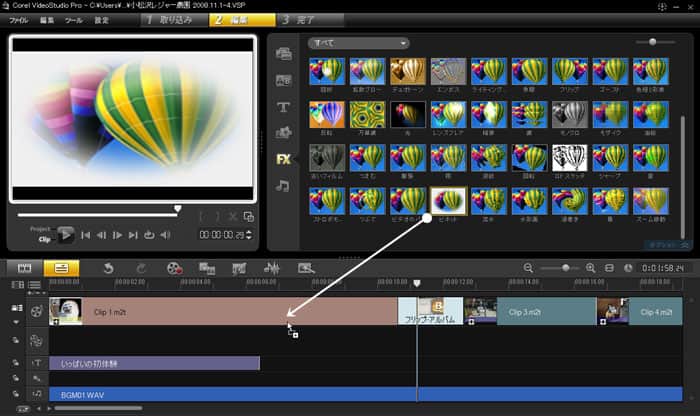Switch to Timeline view

click(x=61, y=268)
